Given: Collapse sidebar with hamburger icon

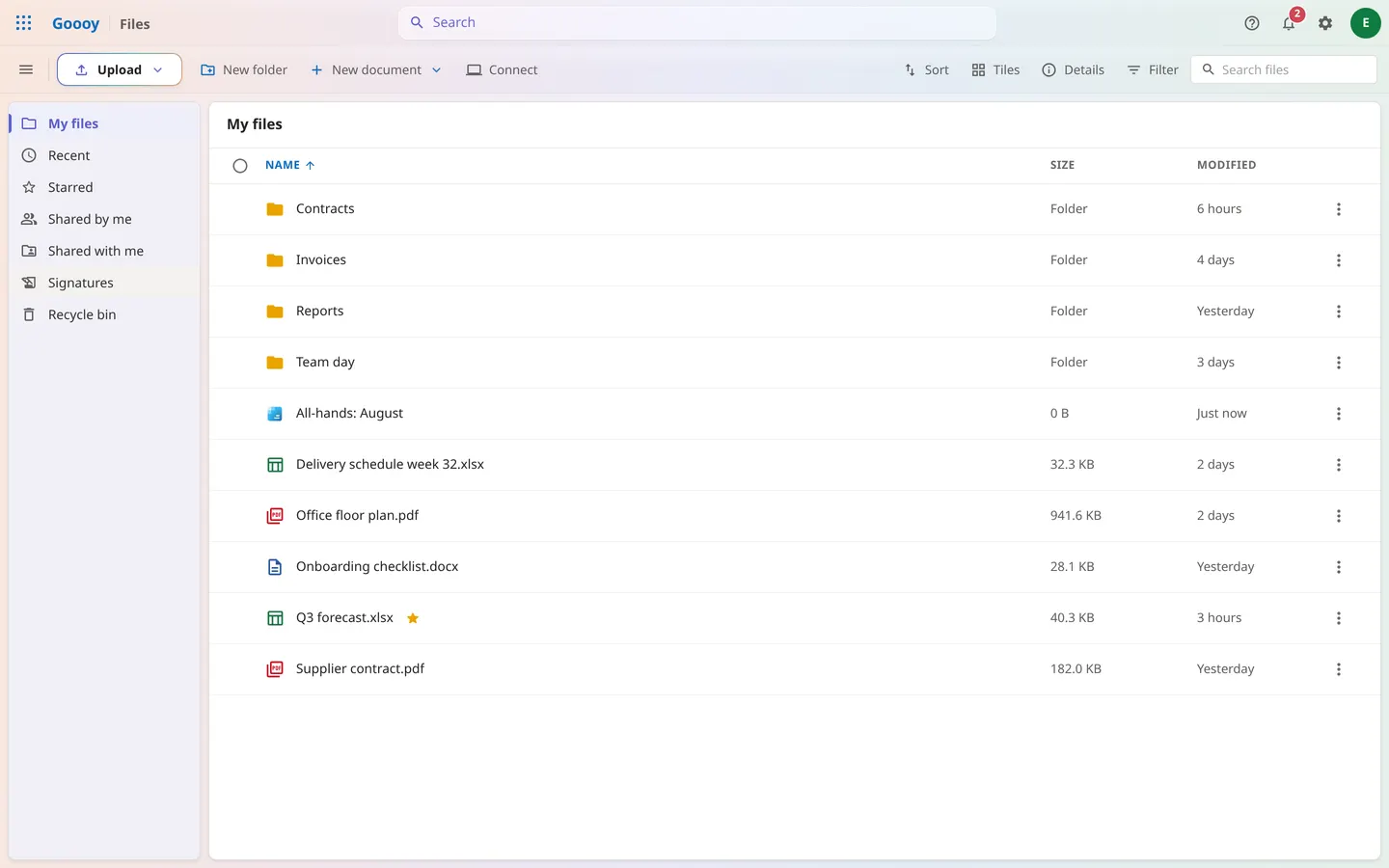Looking at the screenshot, I should 26,69.
